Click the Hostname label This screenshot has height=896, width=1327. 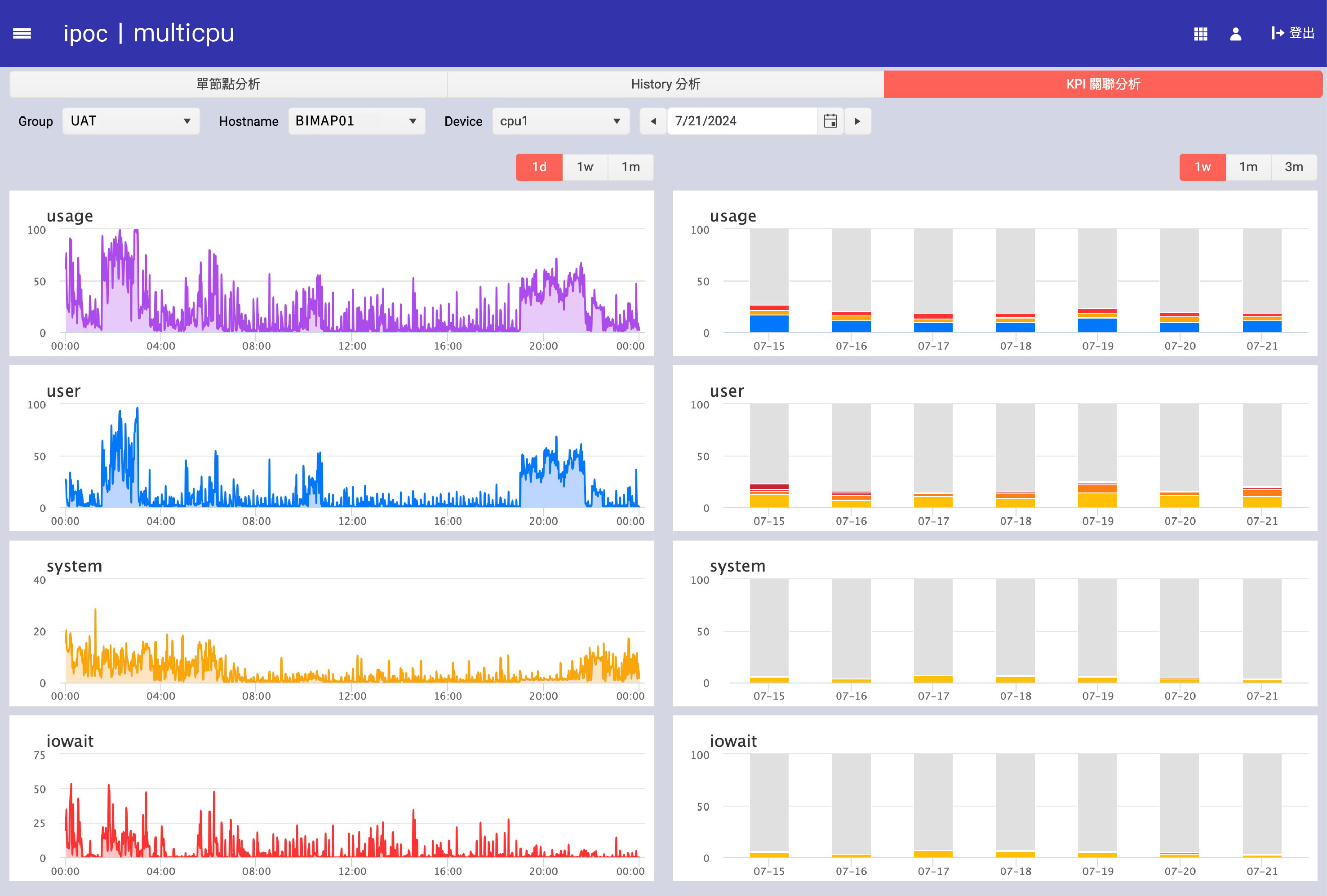pyautogui.click(x=249, y=121)
